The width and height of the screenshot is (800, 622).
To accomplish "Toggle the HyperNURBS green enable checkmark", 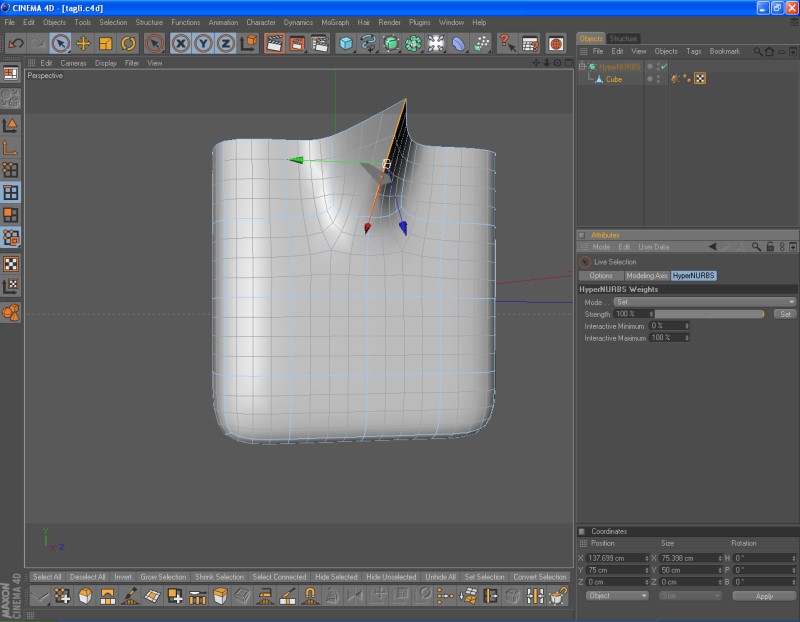I will [663, 66].
